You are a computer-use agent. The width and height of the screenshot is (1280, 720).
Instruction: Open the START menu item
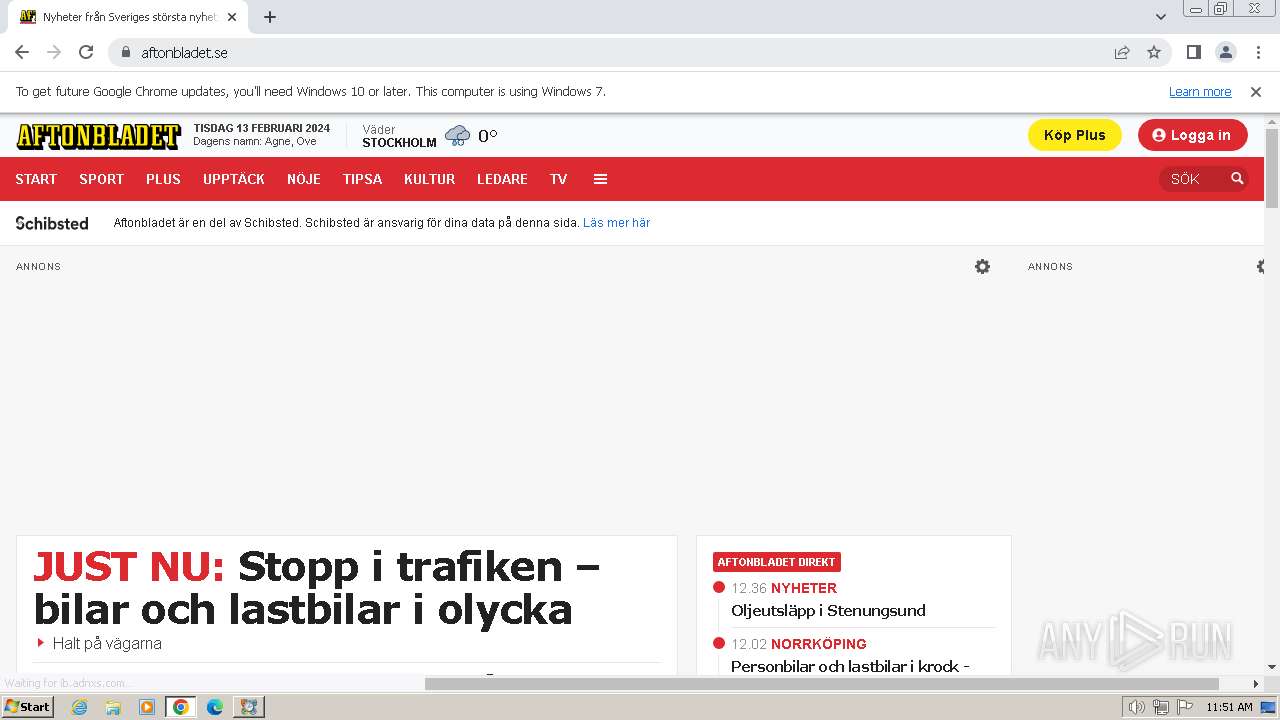[36, 179]
